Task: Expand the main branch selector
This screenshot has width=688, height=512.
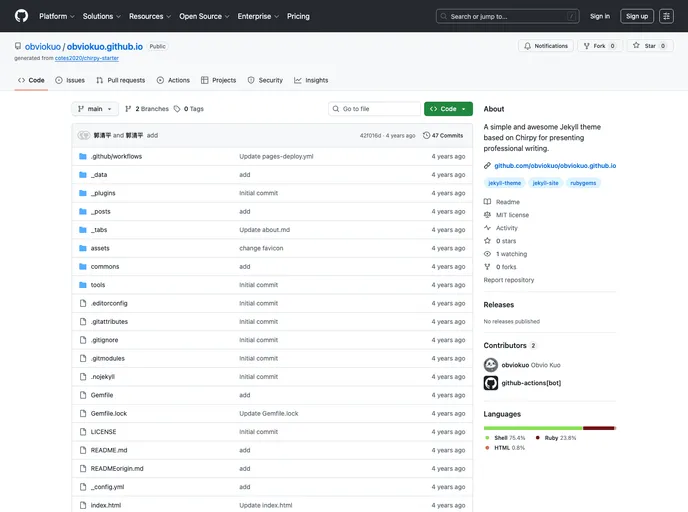Action: [x=95, y=109]
